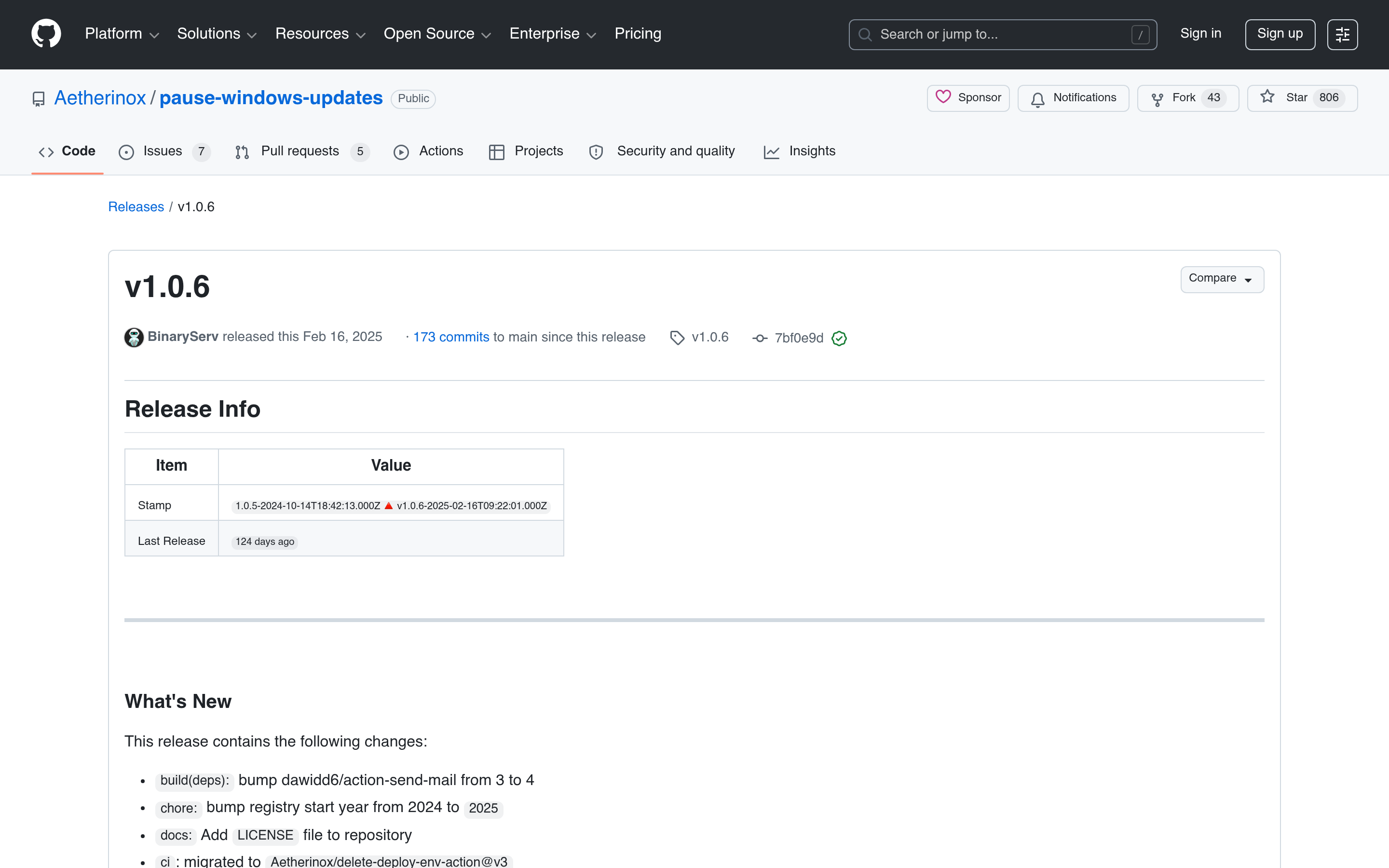Open the v1.0.6 tag link

pos(710,337)
